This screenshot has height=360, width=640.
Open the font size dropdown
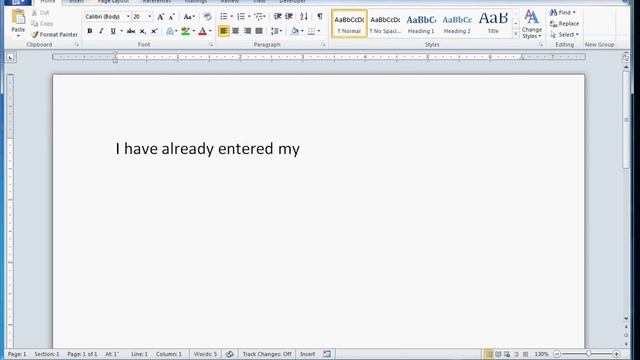tap(150, 17)
